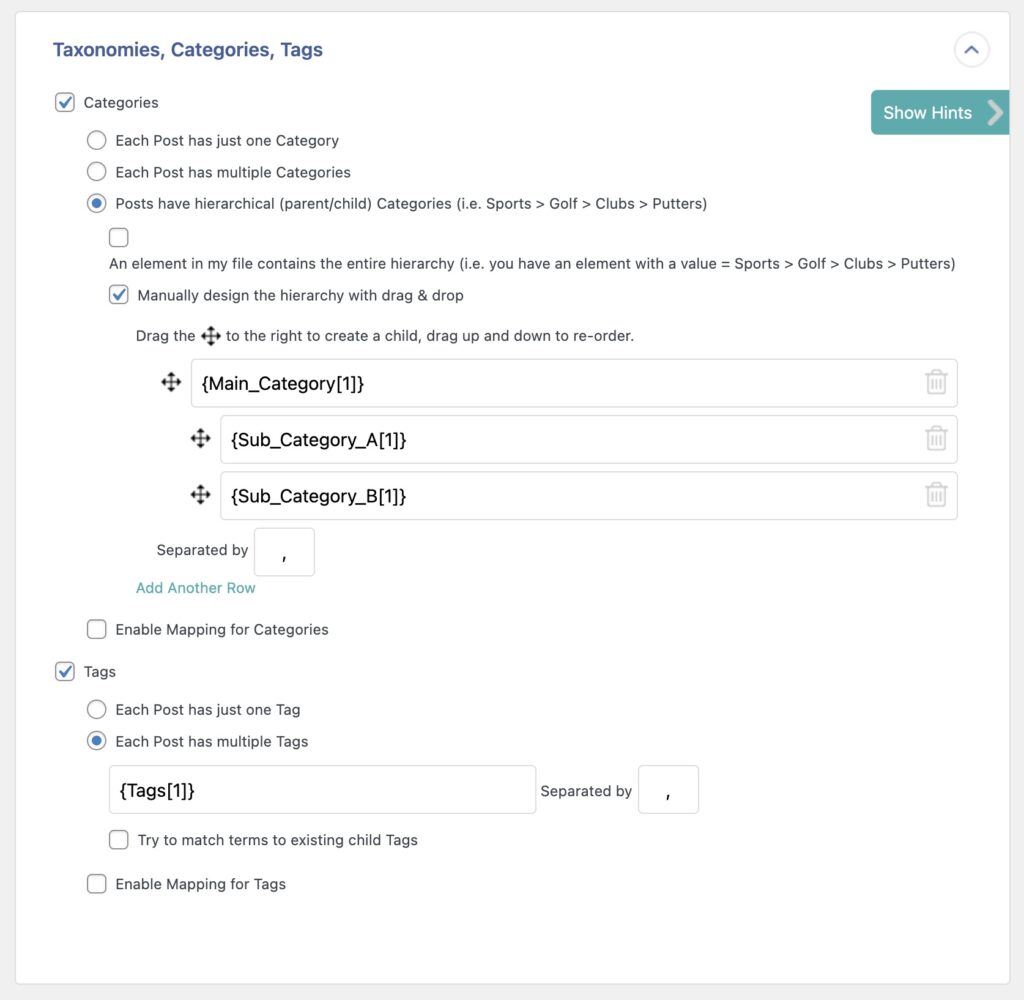Check Try to match terms to existing child Tags
The height and width of the screenshot is (1000, 1024).
click(119, 840)
